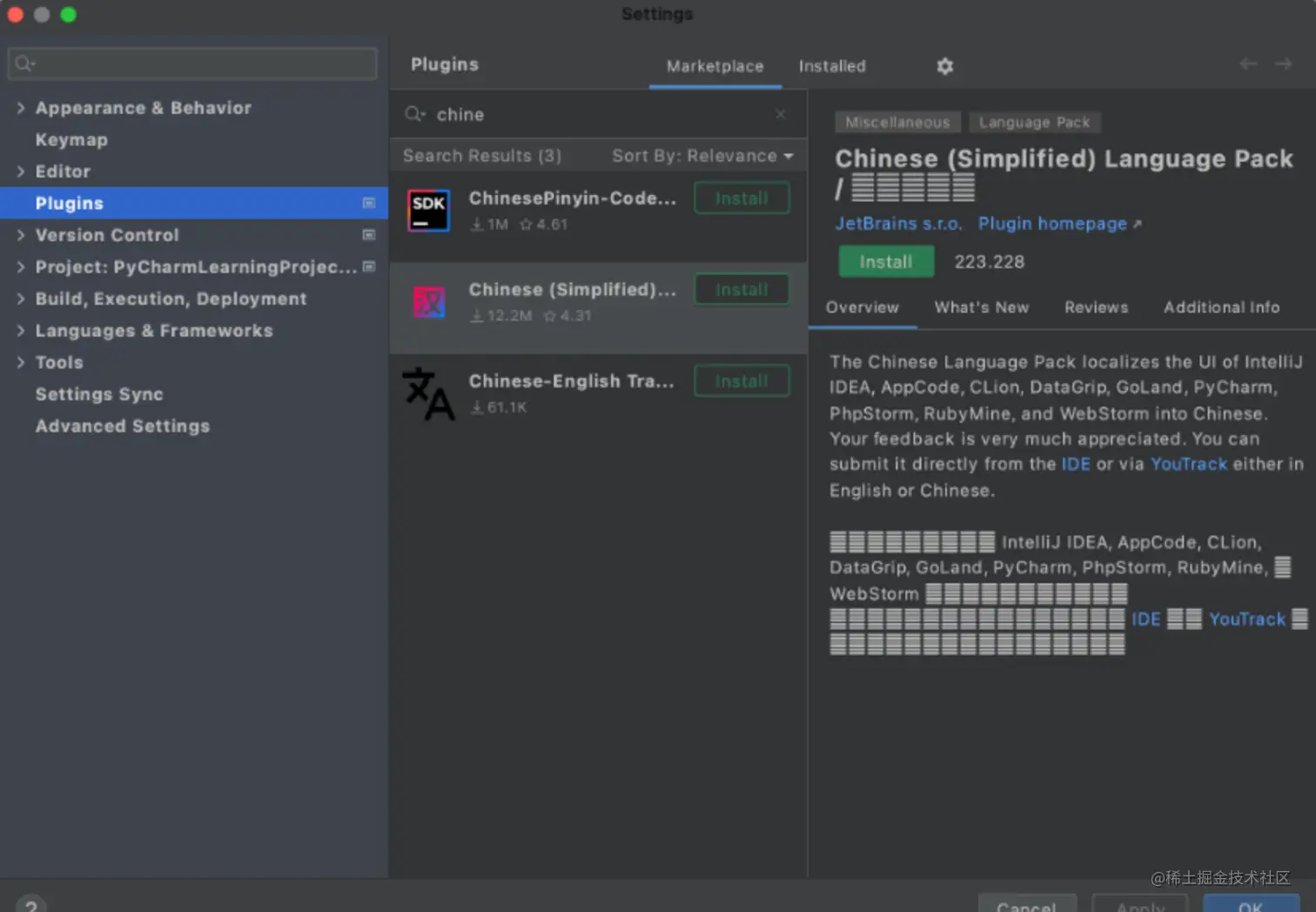This screenshot has width=1316, height=912.
Task: Navigate back with the left arrow
Action: pos(1248,64)
